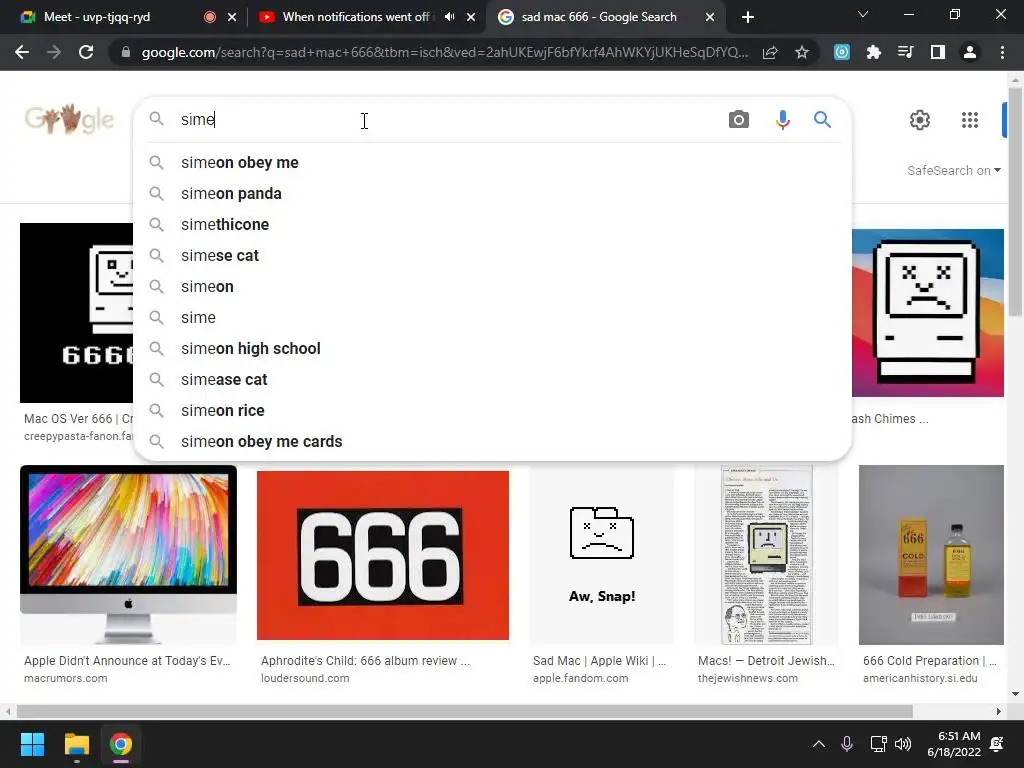This screenshot has height=768, width=1024.
Task: Open the colorful iMac image
Action: 128,554
